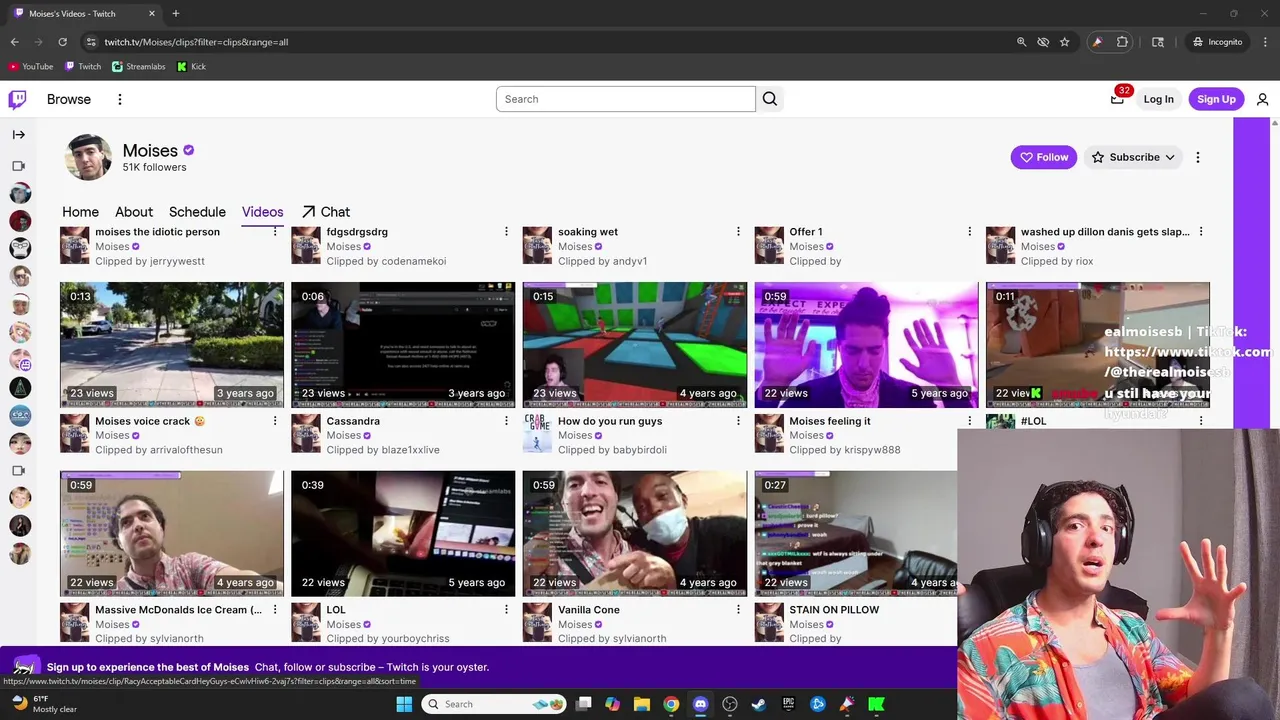Image resolution: width=1280 pixels, height=720 pixels.
Task: Click the 'washed up dillon danis gets slap...' title
Action: click(x=1105, y=232)
